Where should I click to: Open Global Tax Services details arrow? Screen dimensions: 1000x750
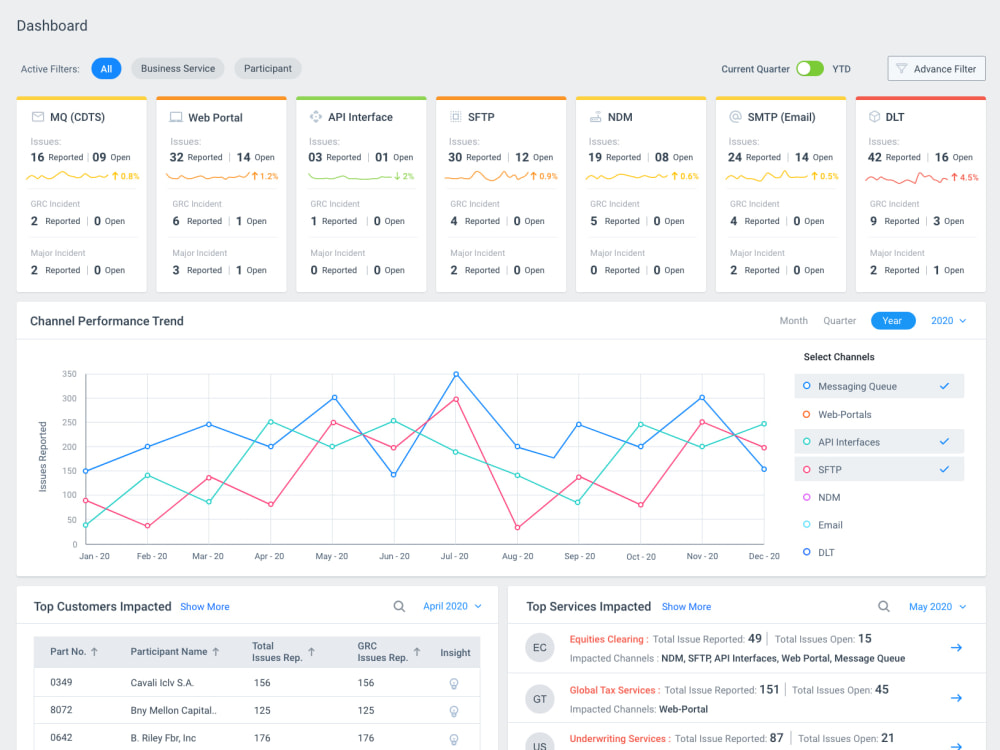coord(956,698)
